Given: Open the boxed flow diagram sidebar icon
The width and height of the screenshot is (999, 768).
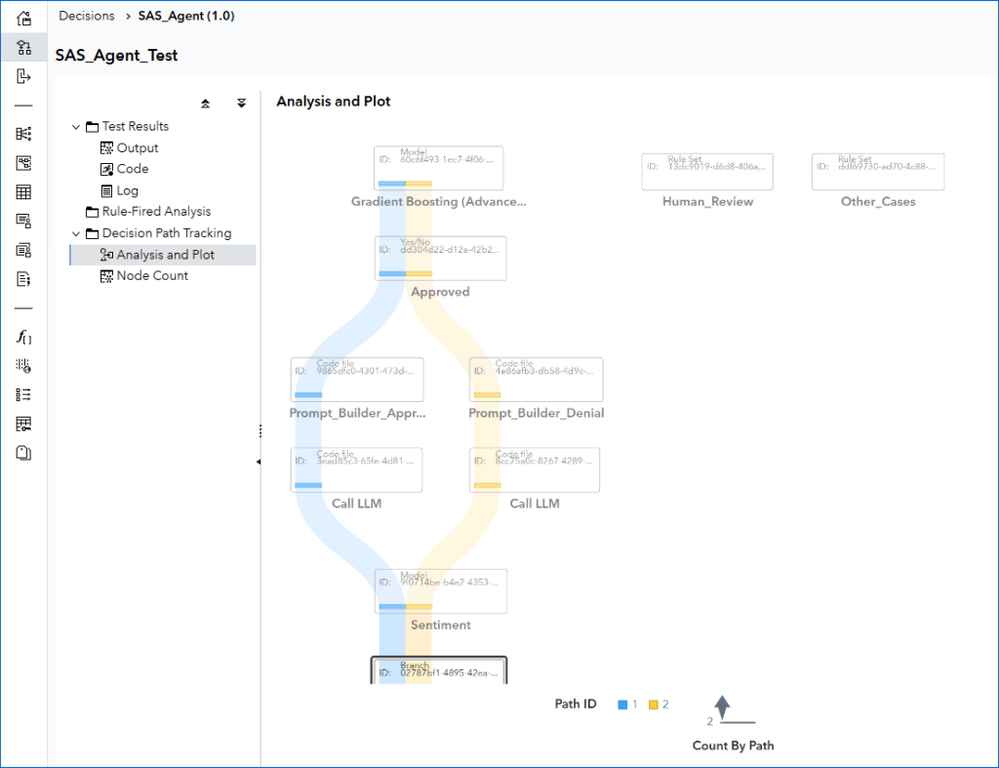Looking at the screenshot, I should point(24,163).
